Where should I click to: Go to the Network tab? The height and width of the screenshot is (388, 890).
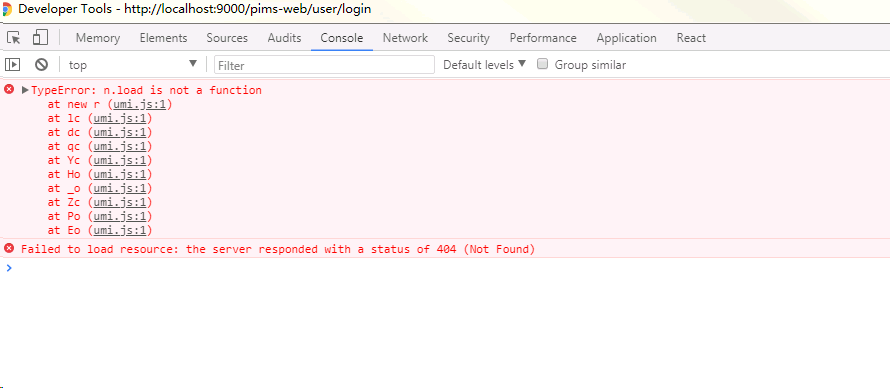pos(405,38)
